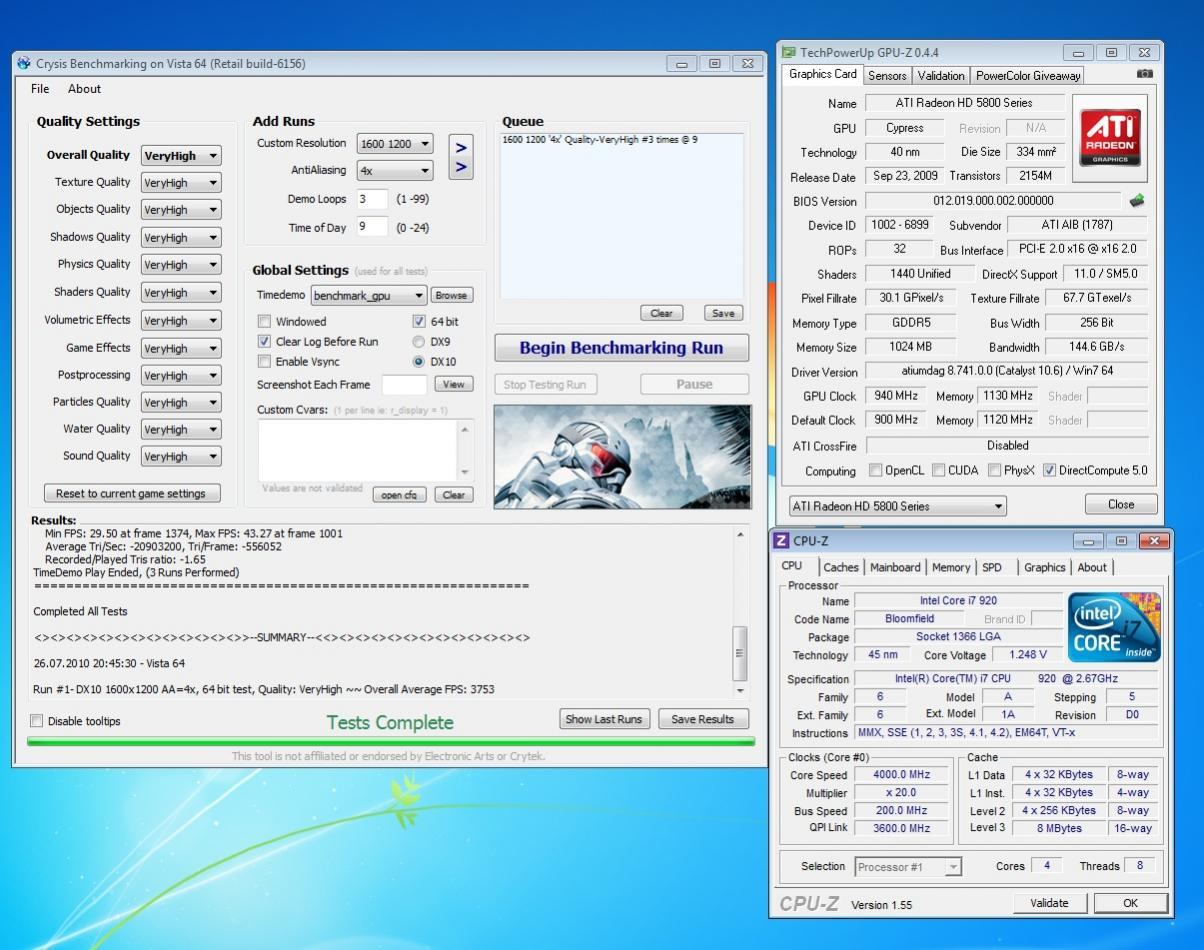This screenshot has width=1204, height=950.
Task: Click the Screenshot View button
Action: click(x=454, y=385)
